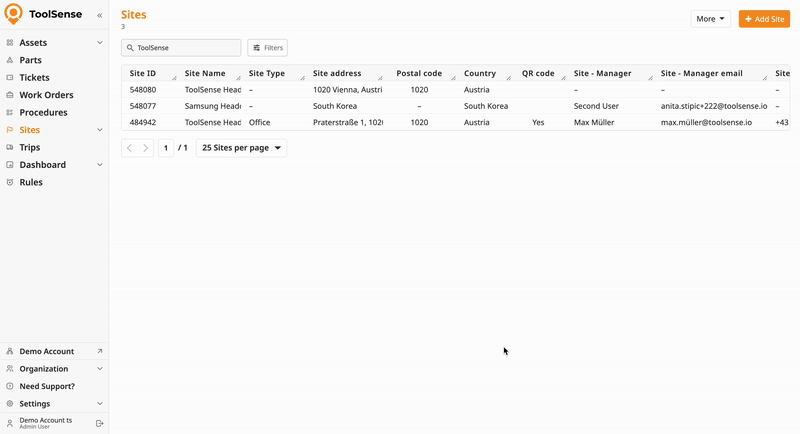Click the ToolSense search field
The width and height of the screenshot is (800, 434).
click(x=181, y=48)
